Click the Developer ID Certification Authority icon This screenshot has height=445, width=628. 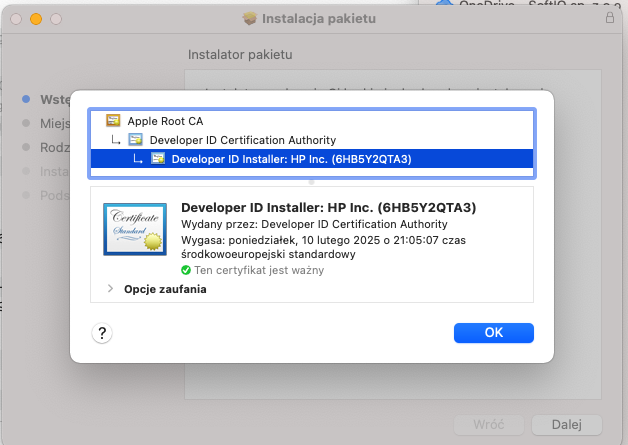pos(135,139)
